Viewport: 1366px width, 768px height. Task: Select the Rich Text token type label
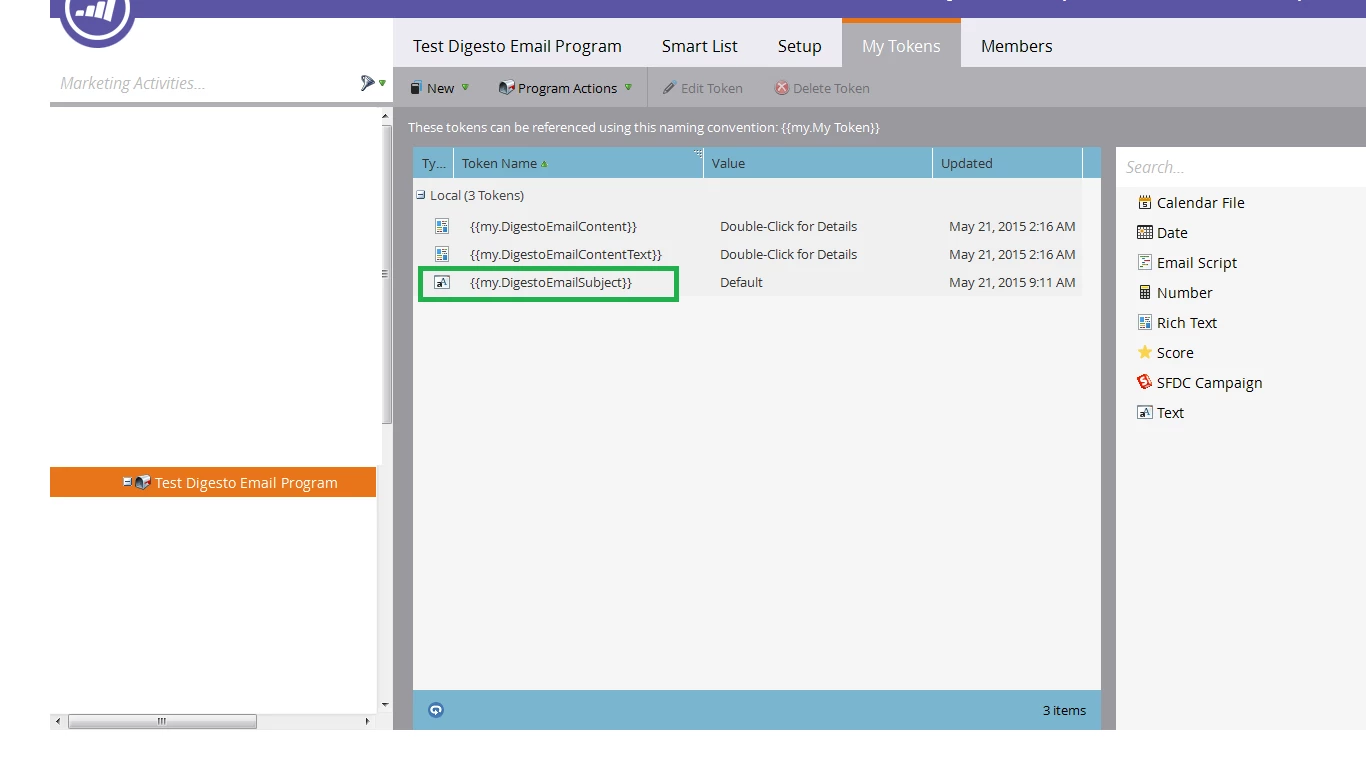(x=1187, y=322)
